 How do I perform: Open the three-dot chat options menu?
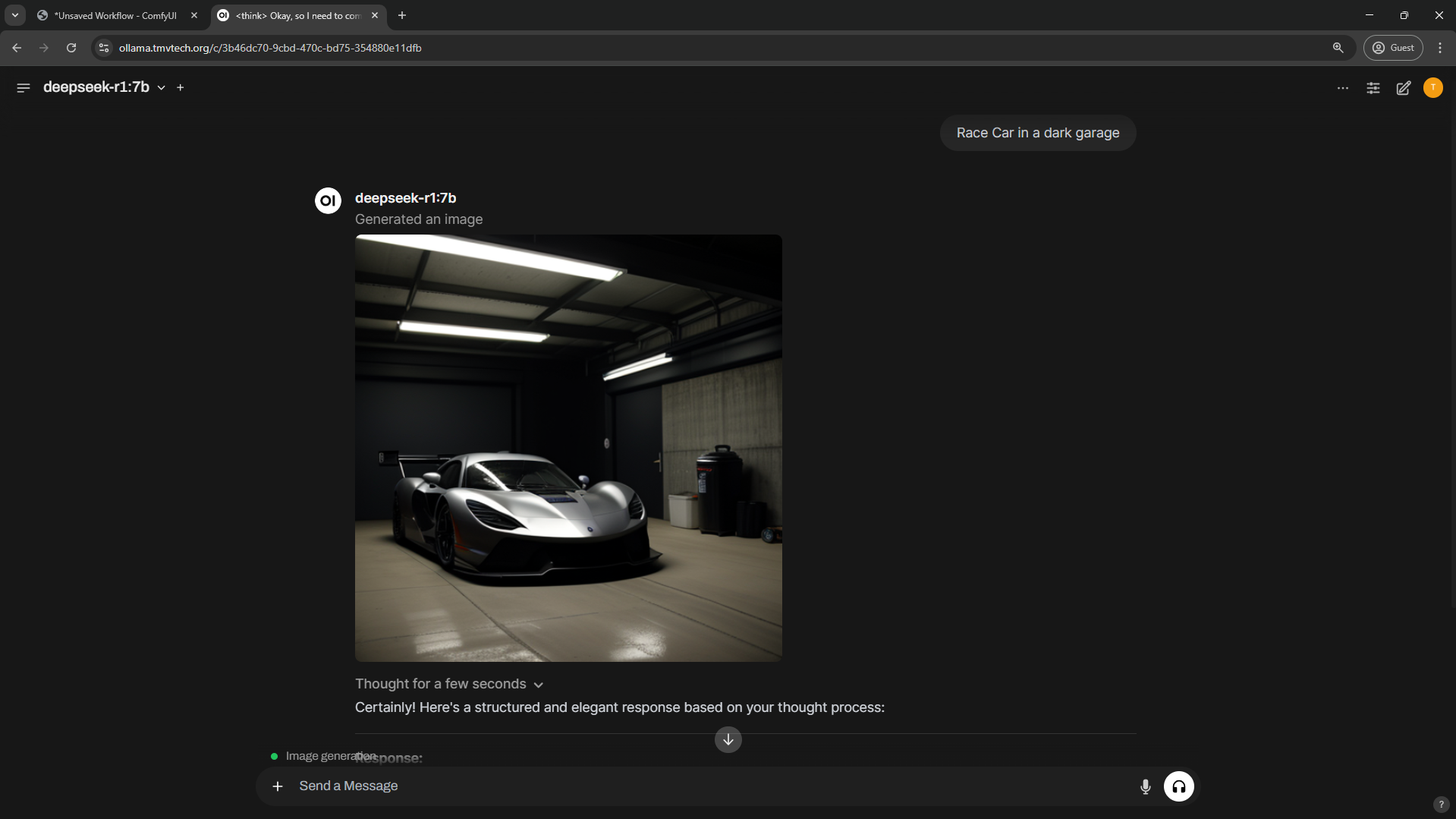pos(1342,88)
